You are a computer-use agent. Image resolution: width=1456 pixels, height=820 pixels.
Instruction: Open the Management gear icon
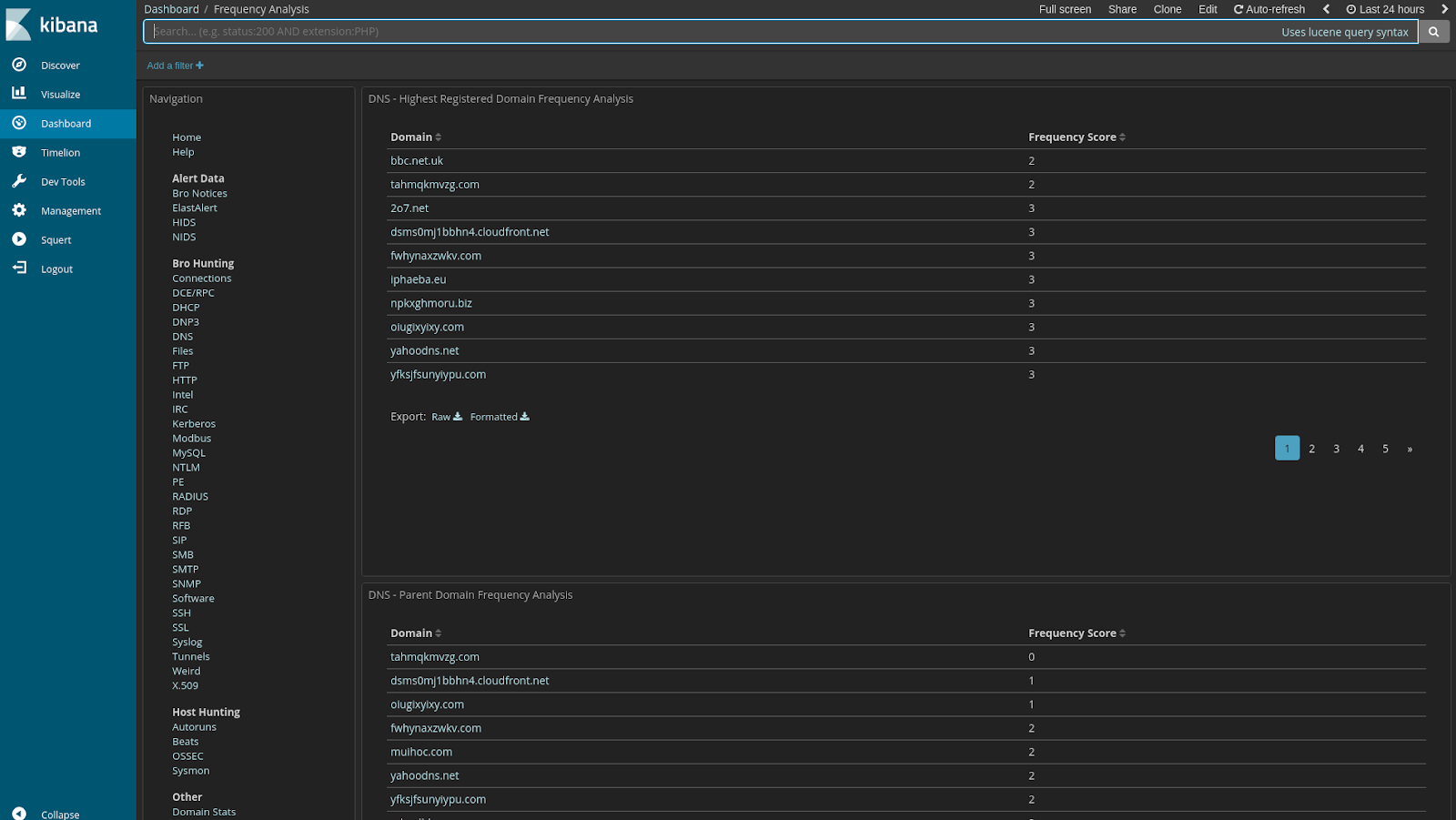(x=20, y=210)
